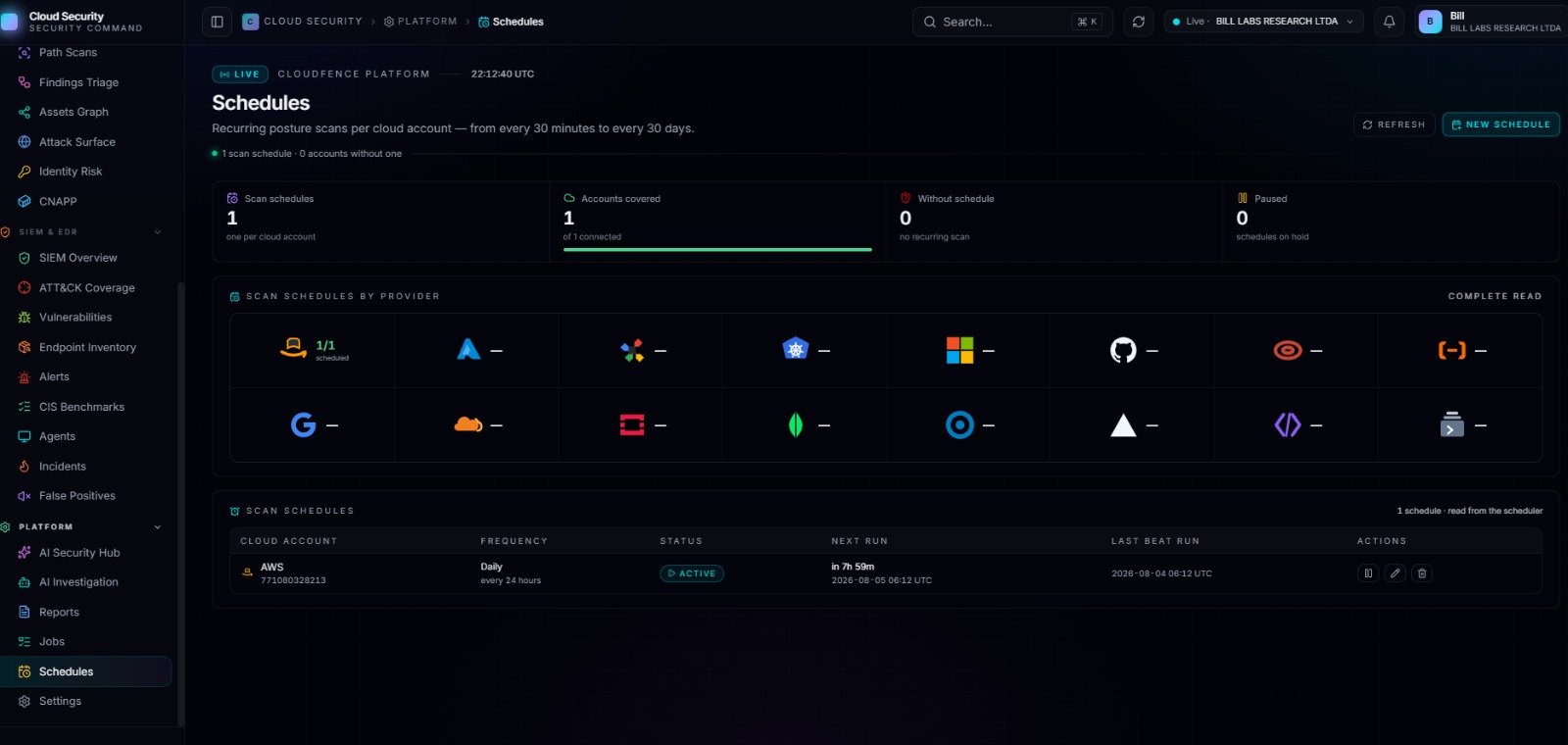
Task: Click the Active status badge
Action: pos(692,573)
